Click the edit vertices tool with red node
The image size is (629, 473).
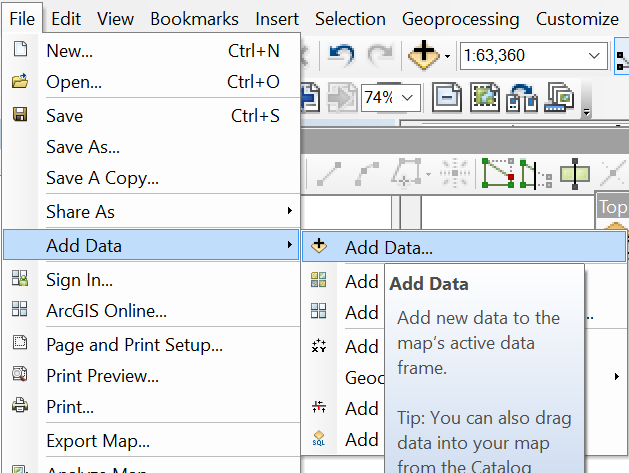[498, 173]
